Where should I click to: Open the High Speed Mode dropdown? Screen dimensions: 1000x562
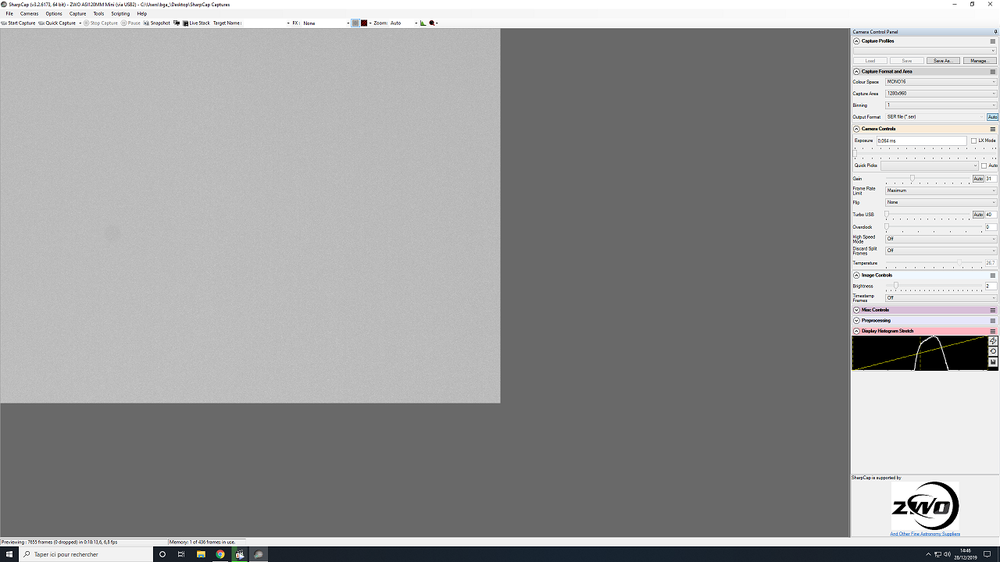click(941, 239)
